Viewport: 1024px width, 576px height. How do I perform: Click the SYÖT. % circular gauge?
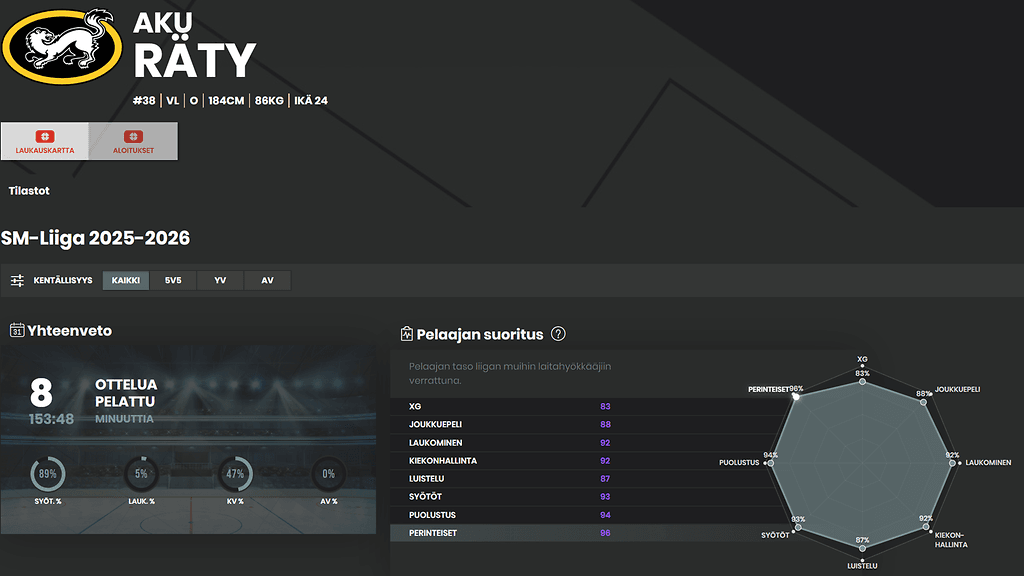(46, 474)
